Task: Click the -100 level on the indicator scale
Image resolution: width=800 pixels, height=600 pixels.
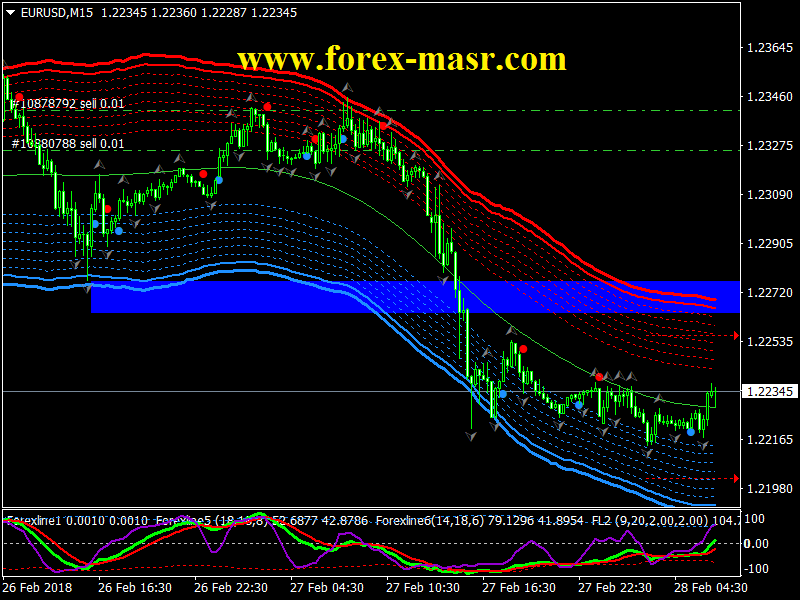Action: pyautogui.click(x=755, y=569)
